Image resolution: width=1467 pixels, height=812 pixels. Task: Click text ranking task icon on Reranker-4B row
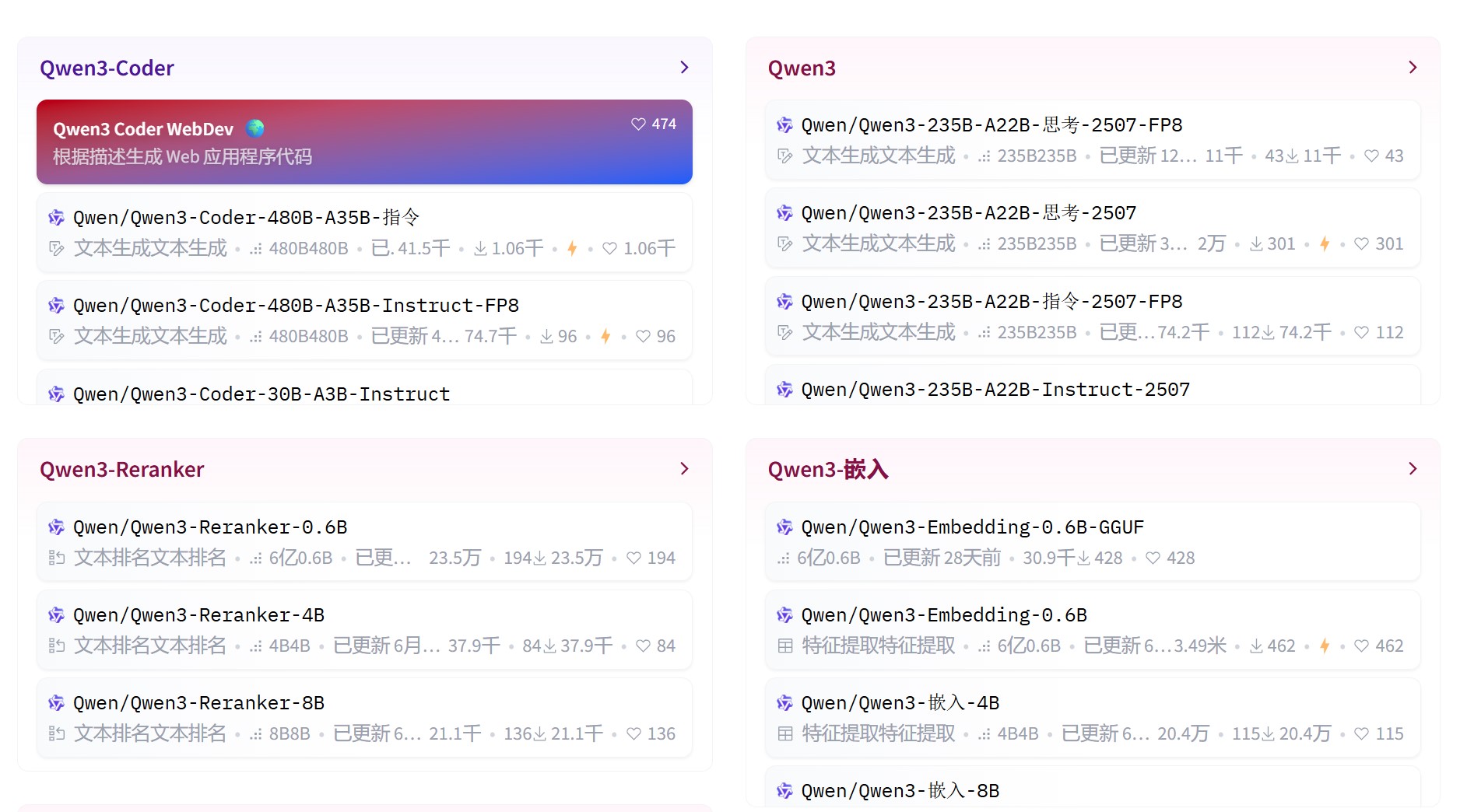56,646
